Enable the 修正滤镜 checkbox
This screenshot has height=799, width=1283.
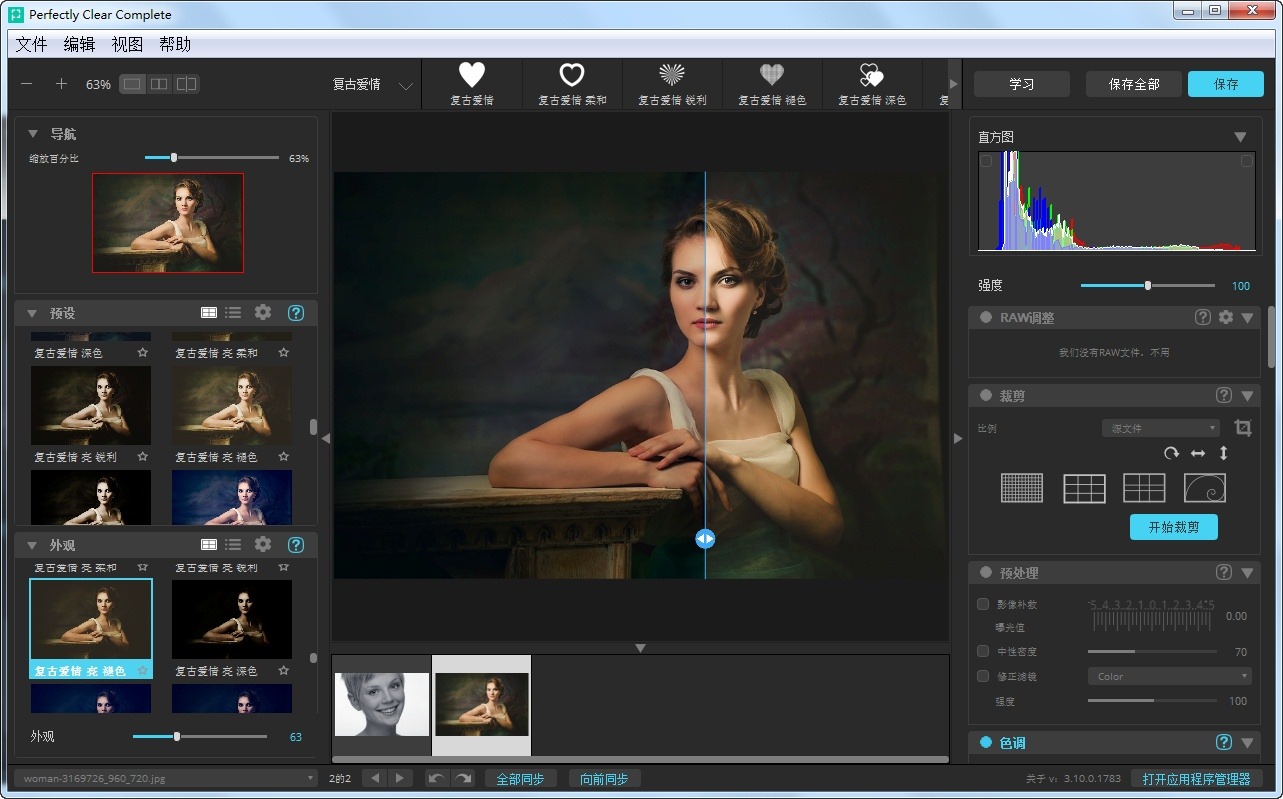pyautogui.click(x=983, y=676)
